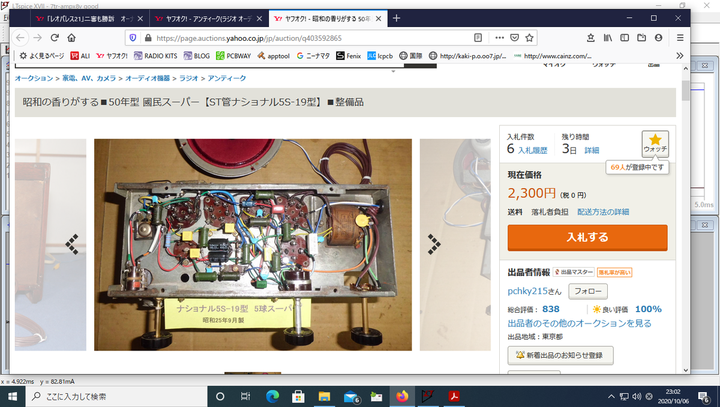This screenshot has width=720, height=407.
Task: Show the previous product photo
Action: click(72, 243)
